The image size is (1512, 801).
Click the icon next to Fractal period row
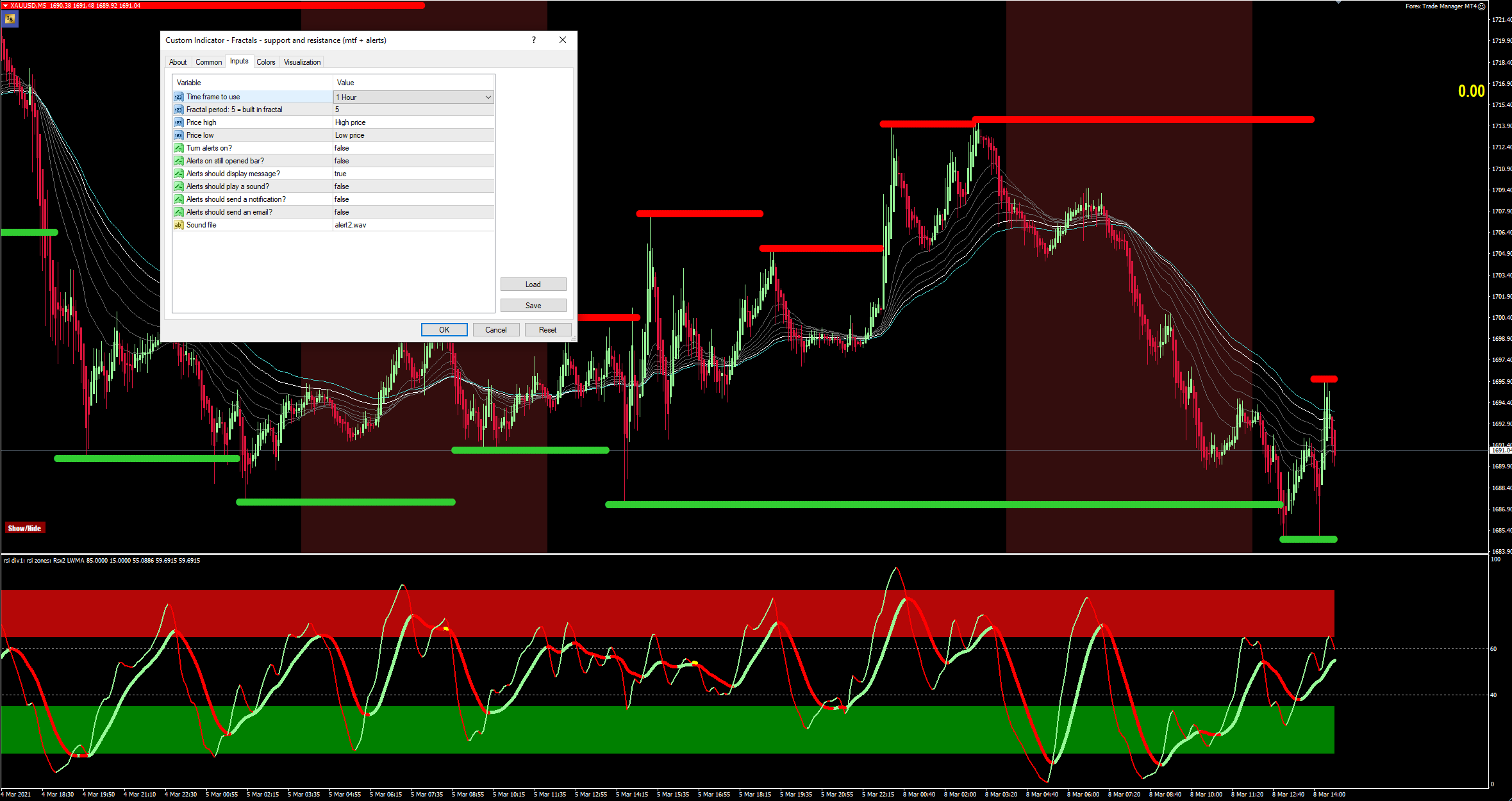click(x=179, y=110)
